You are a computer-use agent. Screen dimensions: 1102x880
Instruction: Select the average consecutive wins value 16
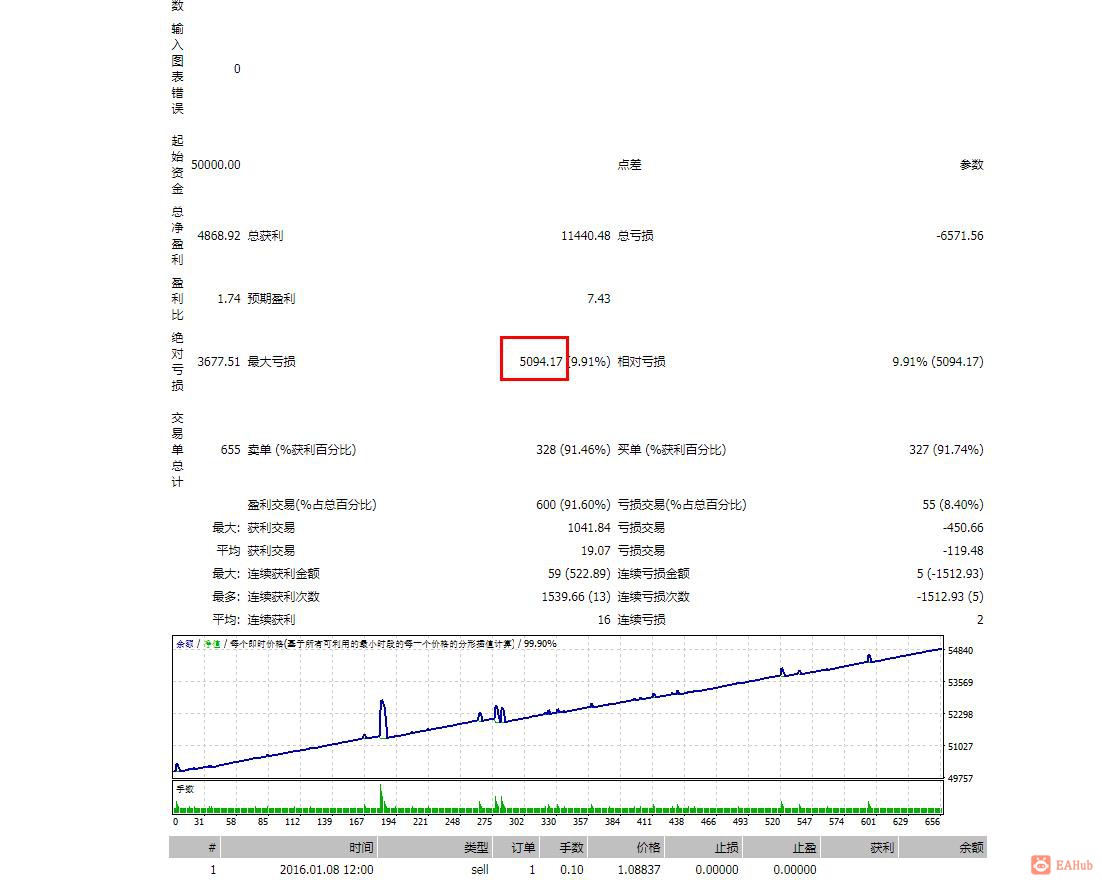[604, 620]
